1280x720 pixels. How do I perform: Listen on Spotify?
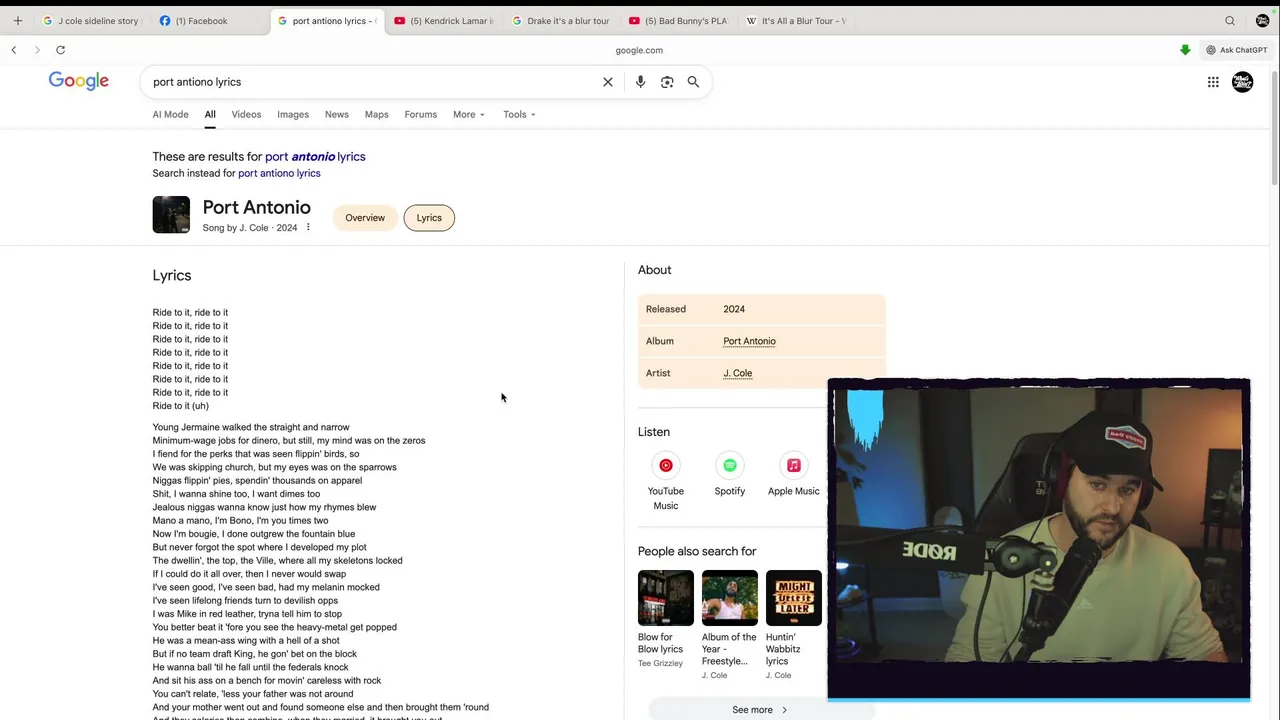coord(730,476)
